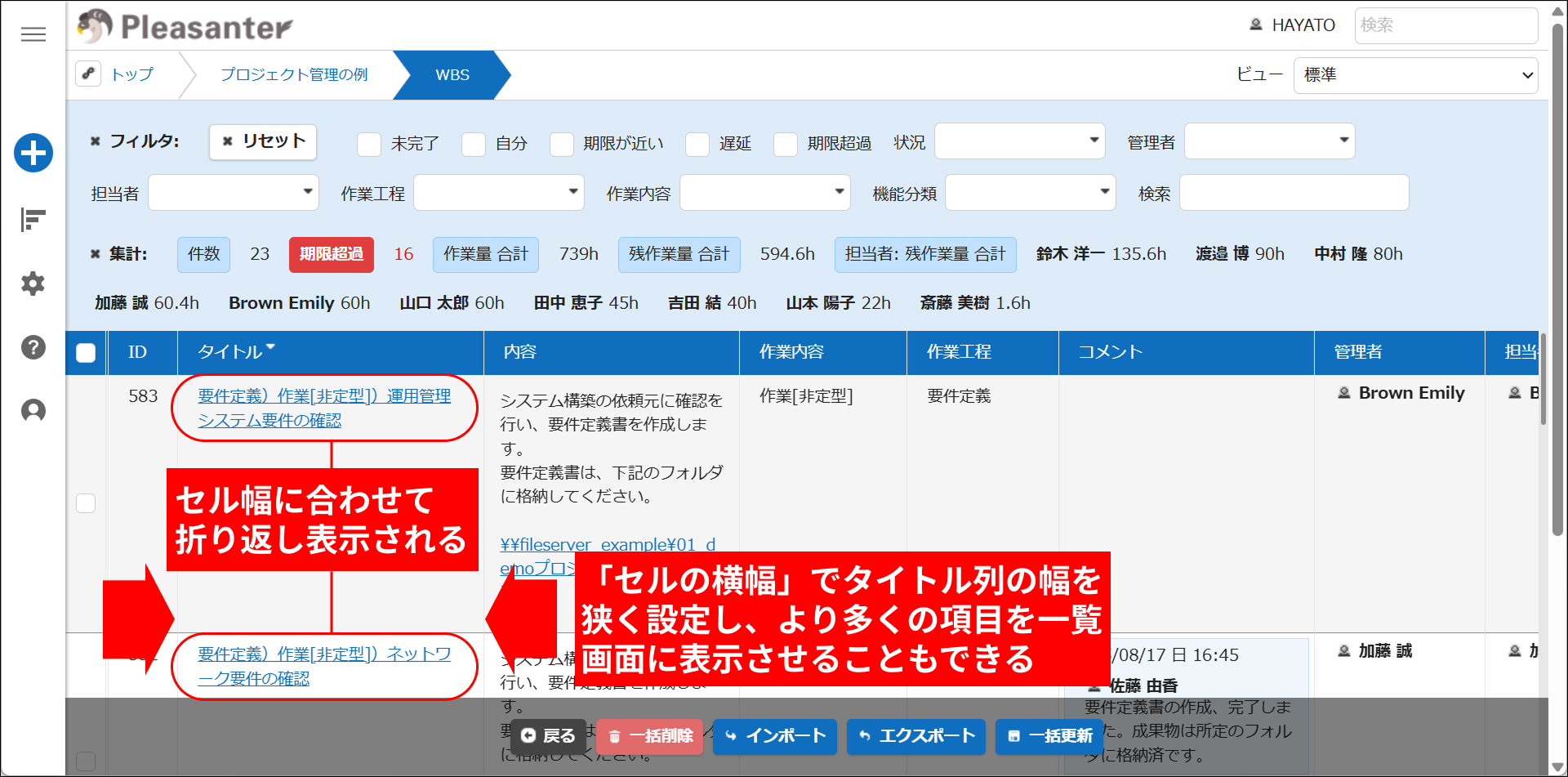Image resolution: width=1568 pixels, height=777 pixels.
Task: Click the blue plus new-record icon
Action: pyautogui.click(x=33, y=153)
